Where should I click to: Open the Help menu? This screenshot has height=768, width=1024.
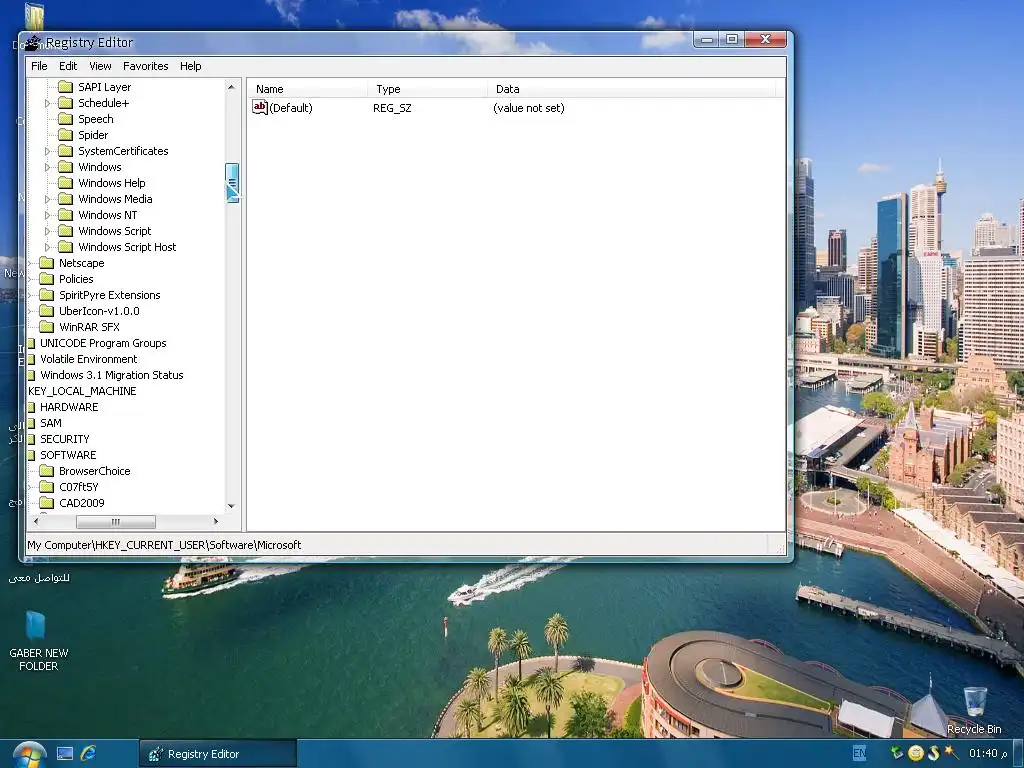tap(191, 66)
